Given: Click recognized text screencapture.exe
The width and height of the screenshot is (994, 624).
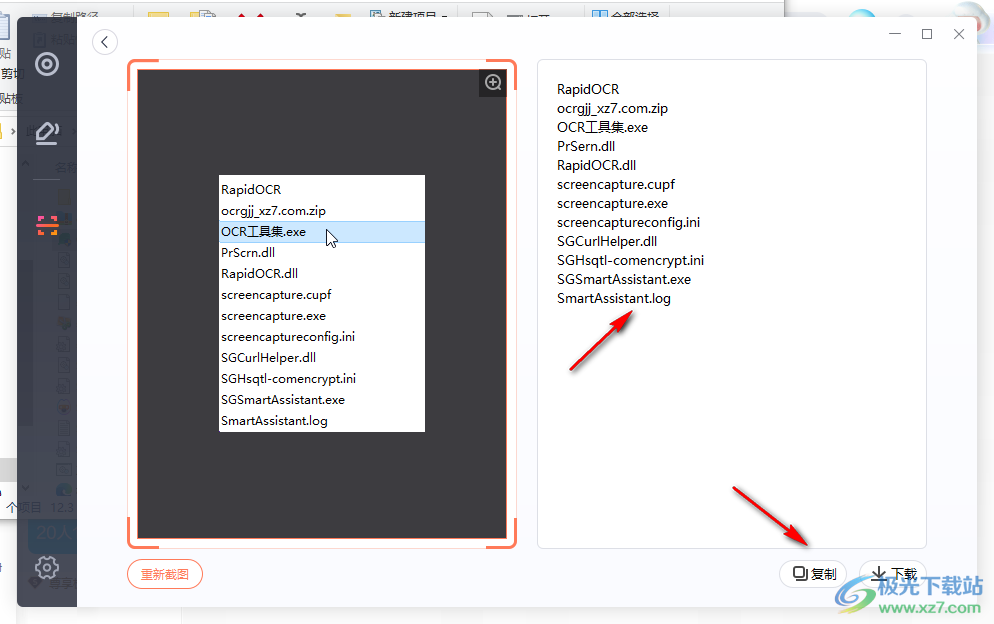Looking at the screenshot, I should [x=612, y=204].
